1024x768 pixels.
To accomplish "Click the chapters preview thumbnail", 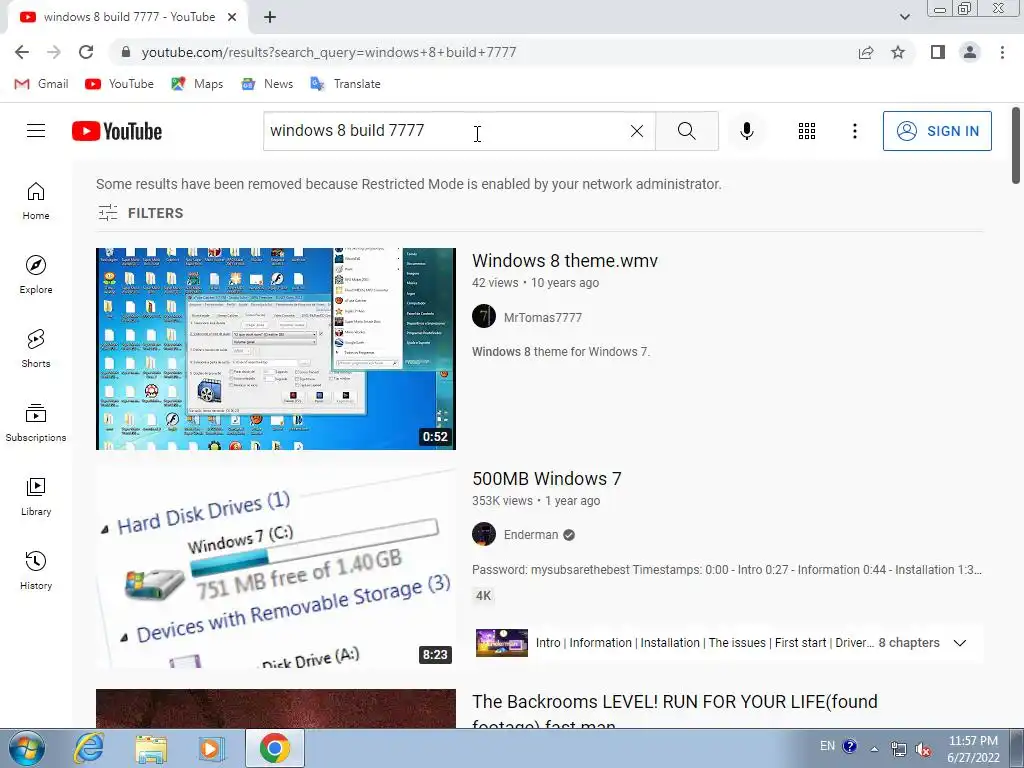I will (x=502, y=643).
